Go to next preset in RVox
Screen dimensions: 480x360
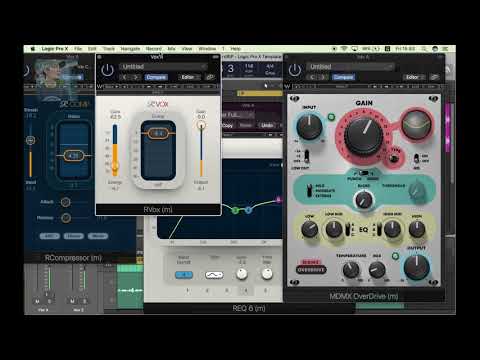[x=136, y=77]
